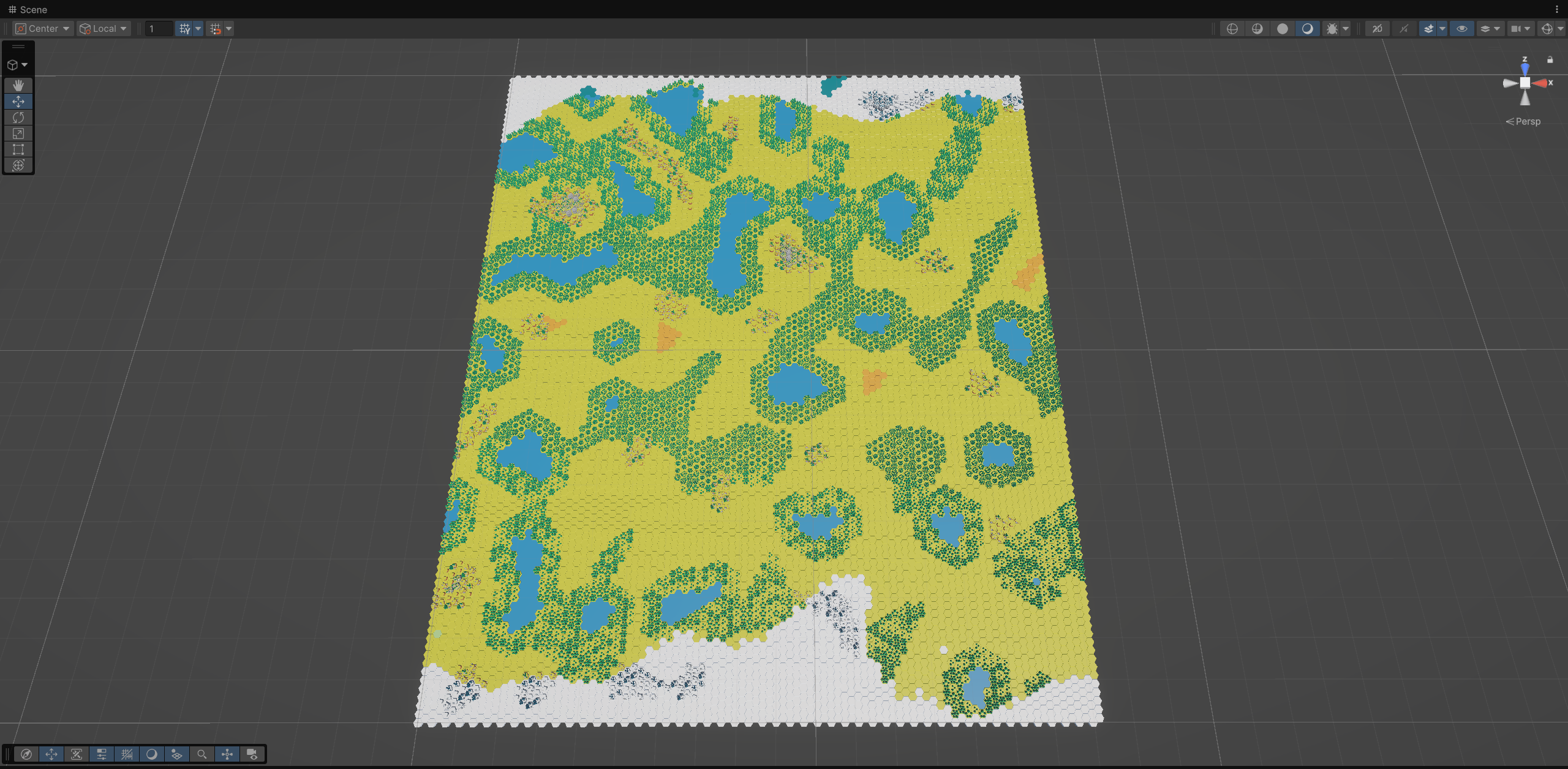Activate the View Hand tool
The image size is (1568, 769).
click(x=18, y=85)
